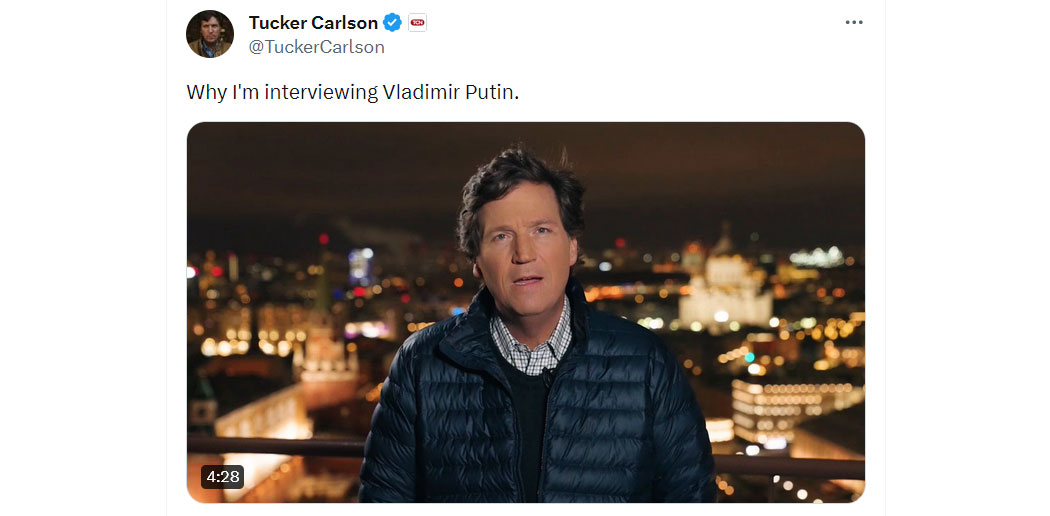The height and width of the screenshot is (516, 1050).
Task: Open the affiliated TCN organization badge
Action: tap(417, 23)
